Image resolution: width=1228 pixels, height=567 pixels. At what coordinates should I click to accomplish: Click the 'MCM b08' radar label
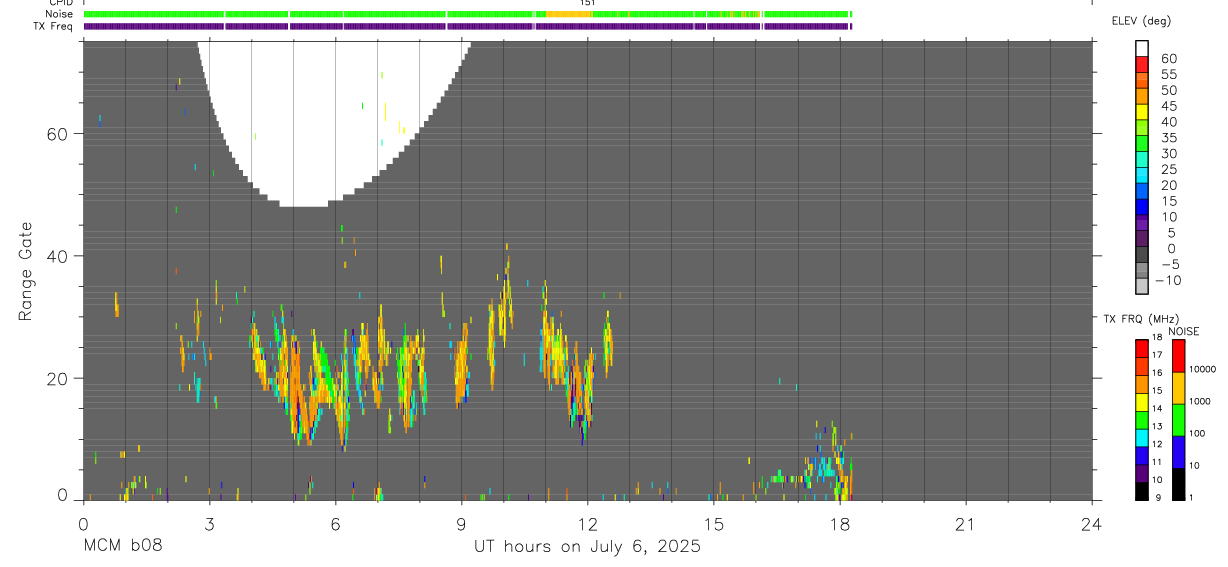tap(122, 546)
